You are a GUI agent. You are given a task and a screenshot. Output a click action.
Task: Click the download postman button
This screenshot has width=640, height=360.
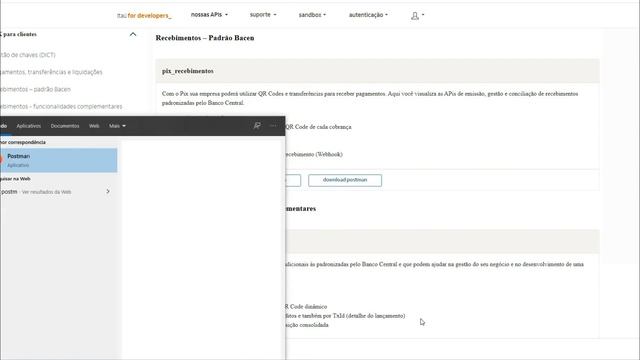[345, 180]
